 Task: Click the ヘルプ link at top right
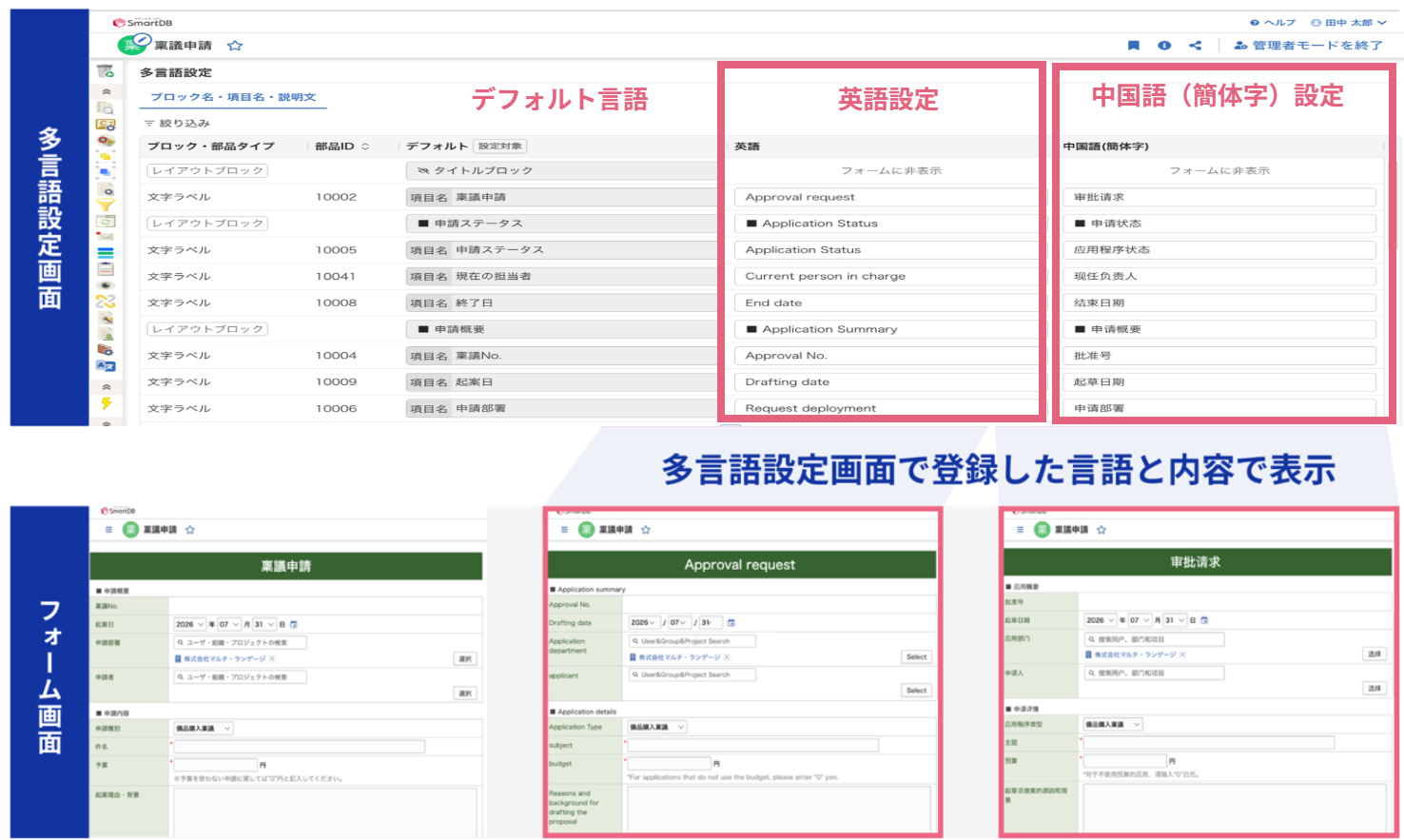tap(1274, 23)
